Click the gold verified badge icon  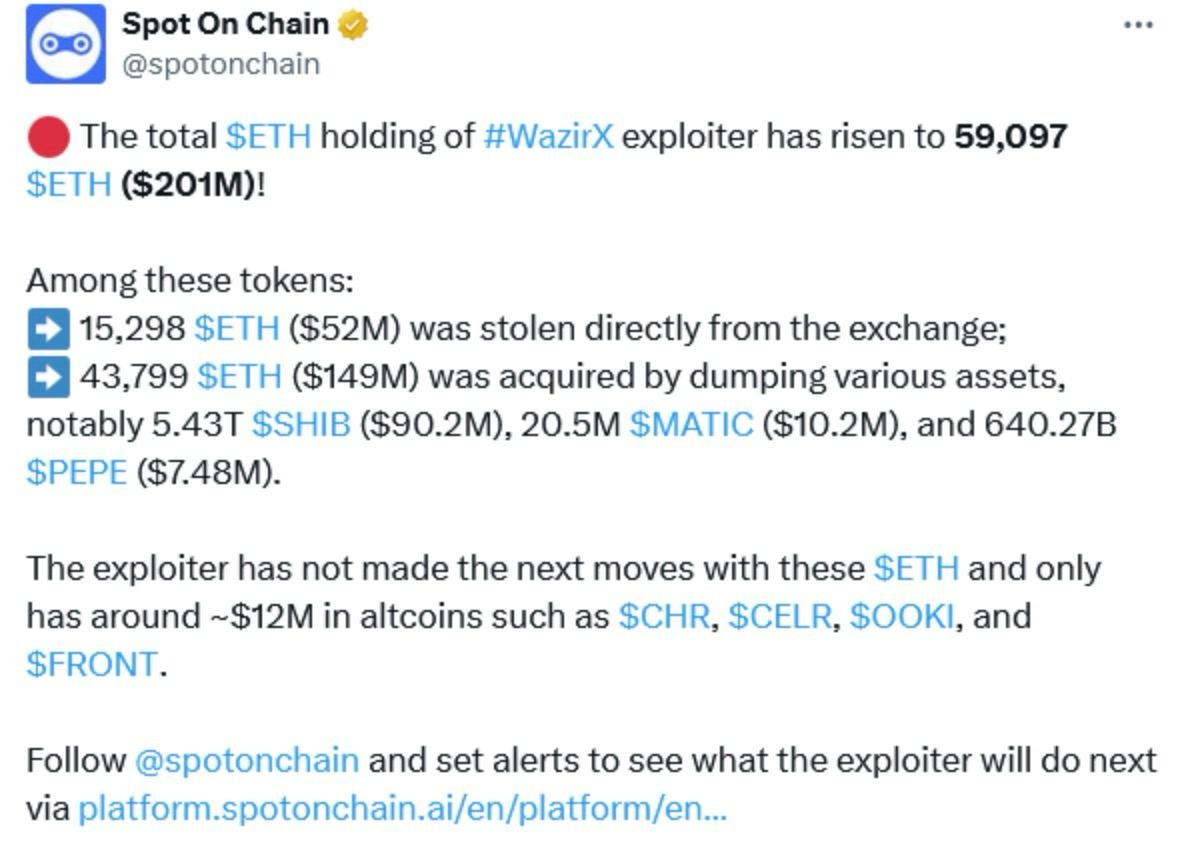[x=353, y=26]
